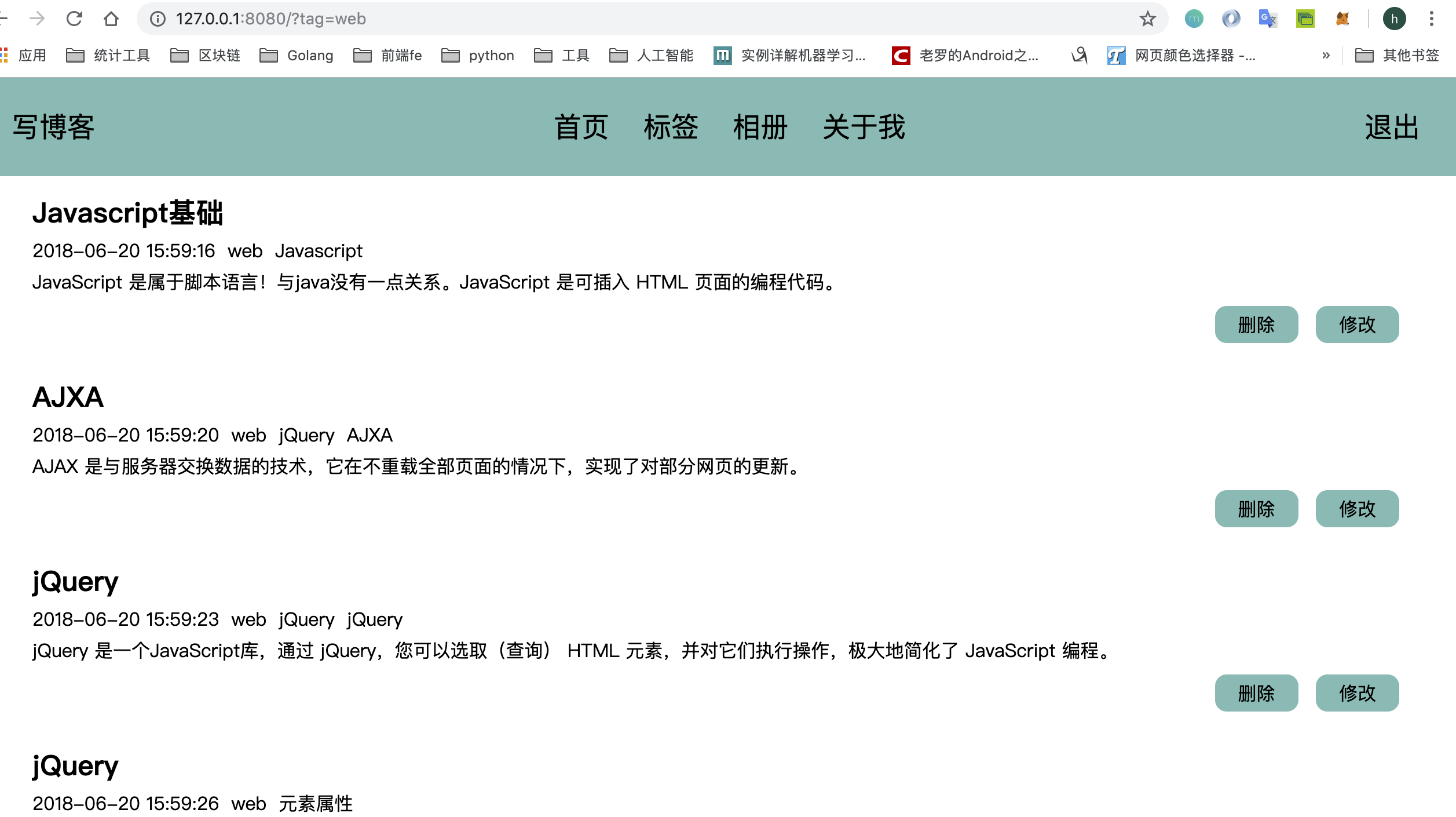Delete the 'AJXA' post via 删除 button
1456x817 pixels.
tap(1256, 509)
